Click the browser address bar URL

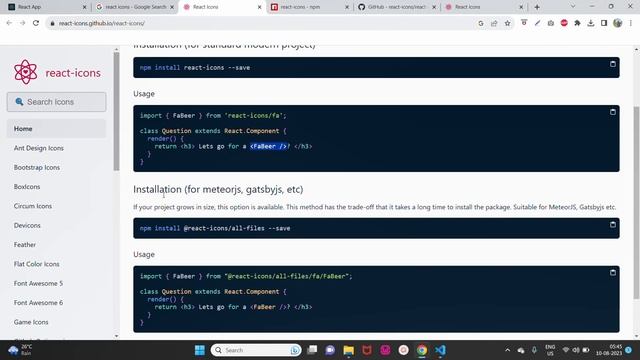pos(102,23)
